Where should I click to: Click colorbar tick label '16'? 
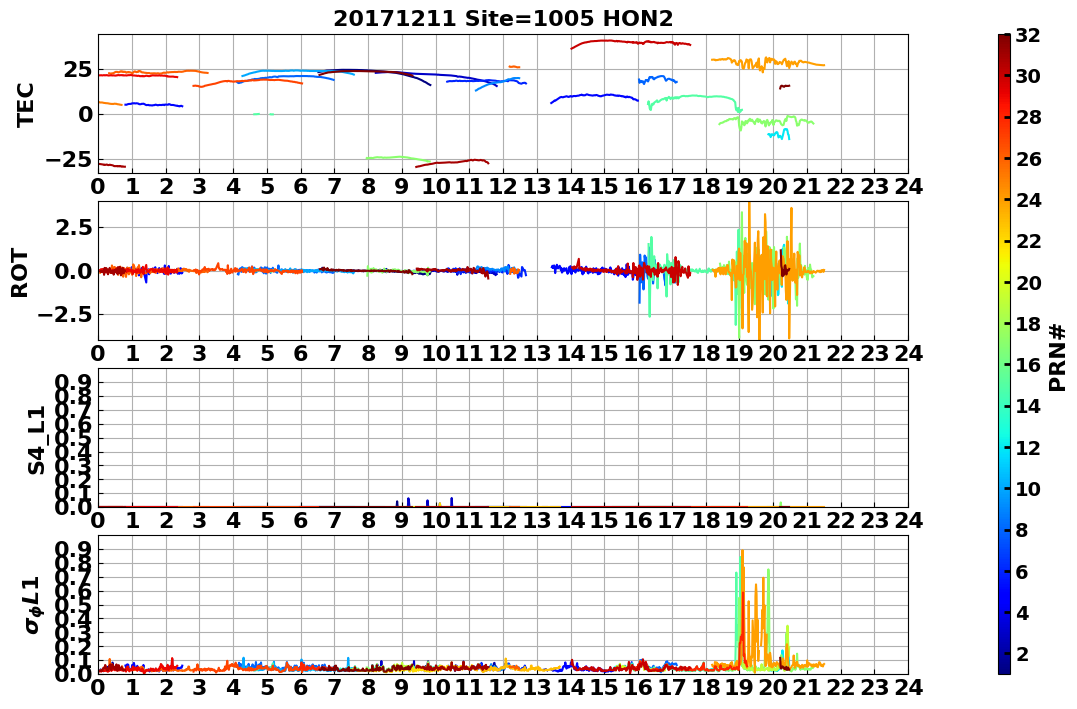point(1029,365)
